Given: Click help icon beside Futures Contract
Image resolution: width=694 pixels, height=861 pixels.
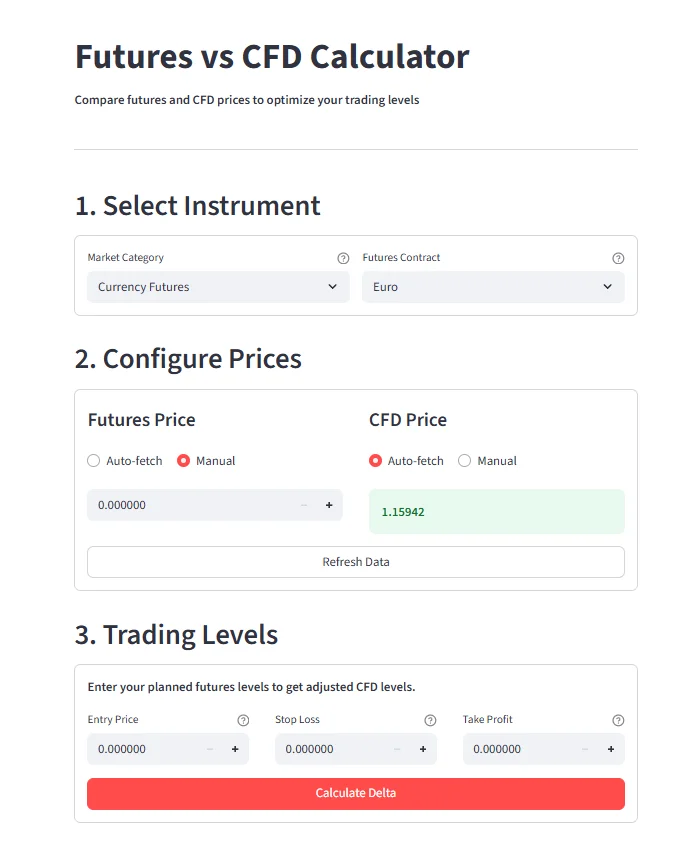Looking at the screenshot, I should coord(618,258).
